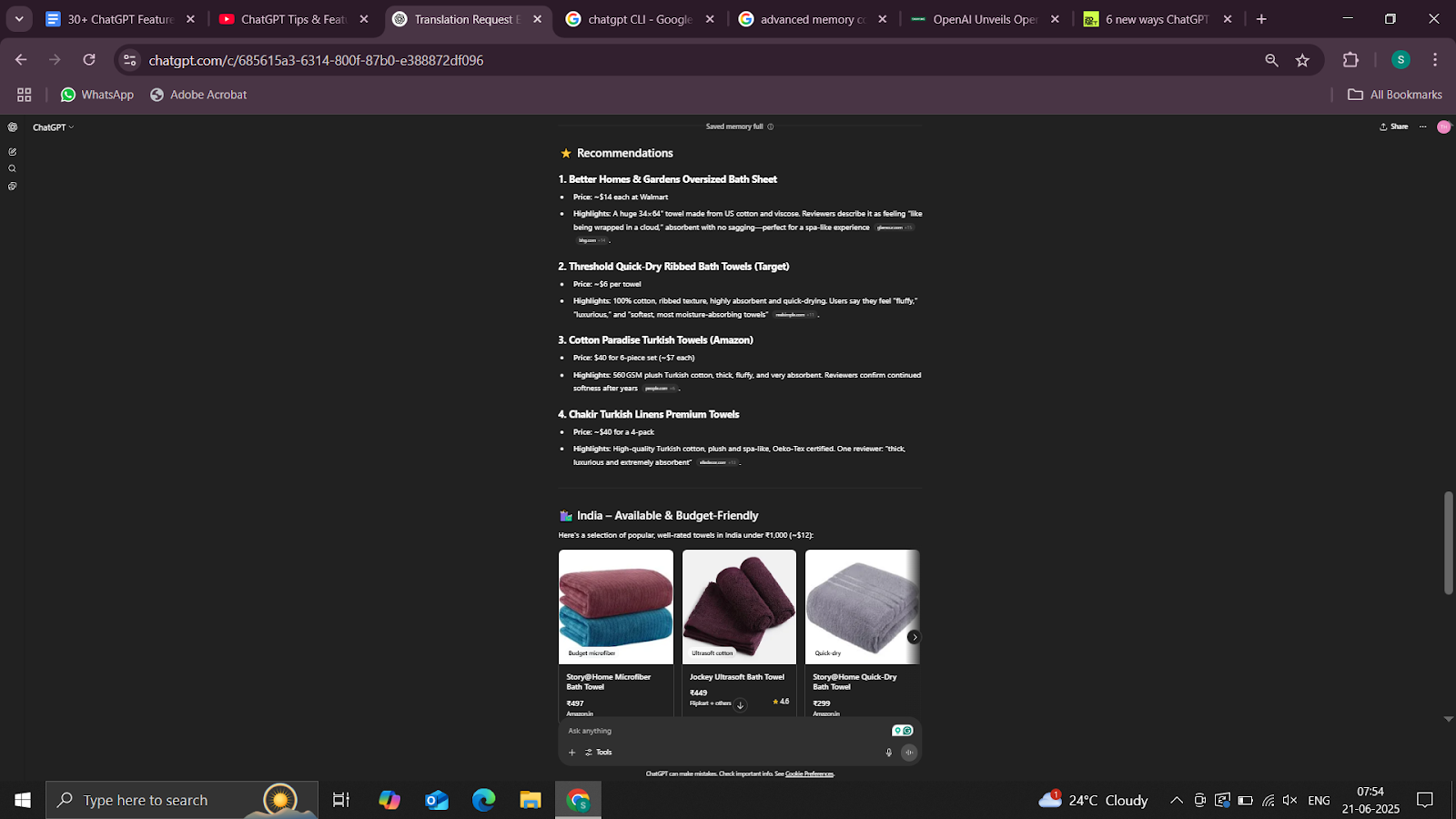The image size is (1456, 819).
Task: Click the Saved memory full notice
Action: [x=734, y=126]
